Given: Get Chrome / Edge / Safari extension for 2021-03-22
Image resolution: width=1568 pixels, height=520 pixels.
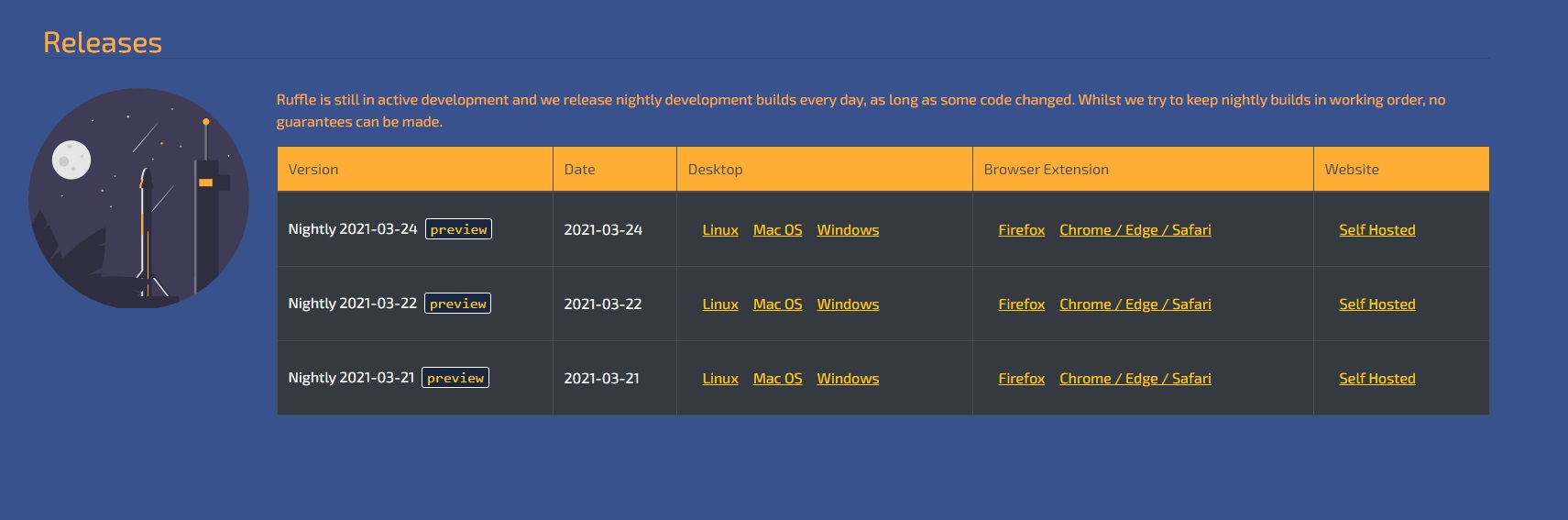Looking at the screenshot, I should coord(1135,304).
